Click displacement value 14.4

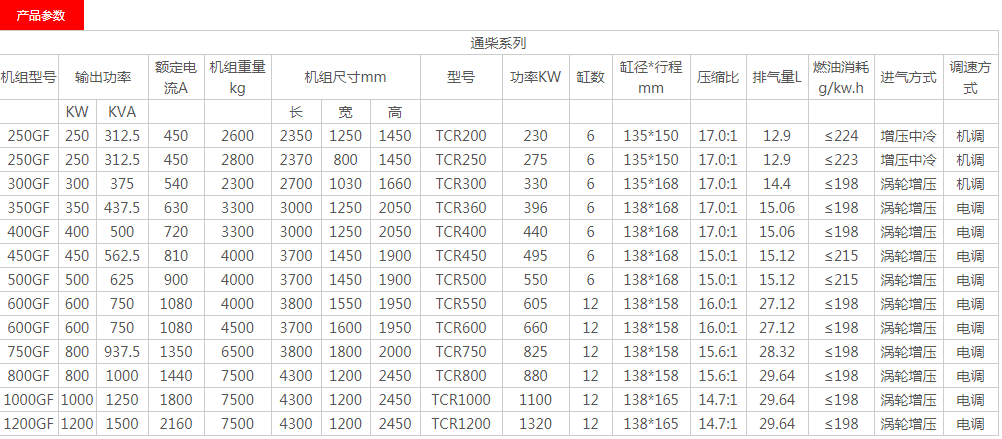tap(777, 184)
